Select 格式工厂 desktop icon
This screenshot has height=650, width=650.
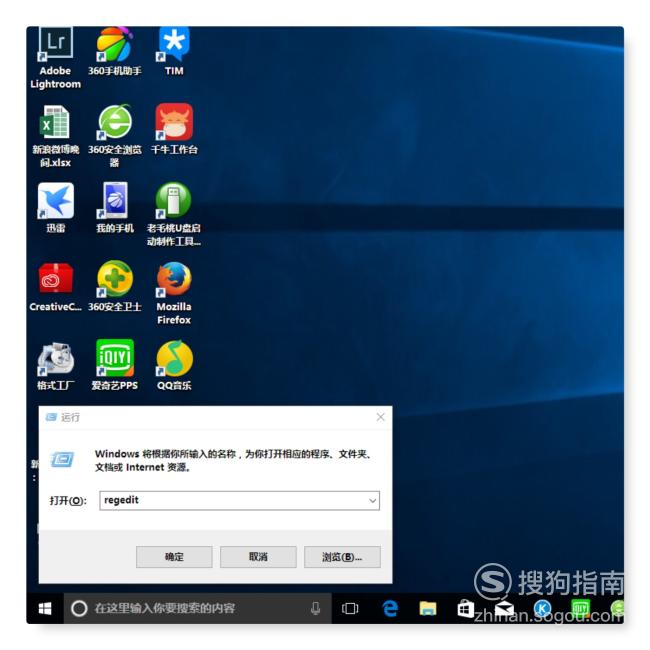click(56, 366)
